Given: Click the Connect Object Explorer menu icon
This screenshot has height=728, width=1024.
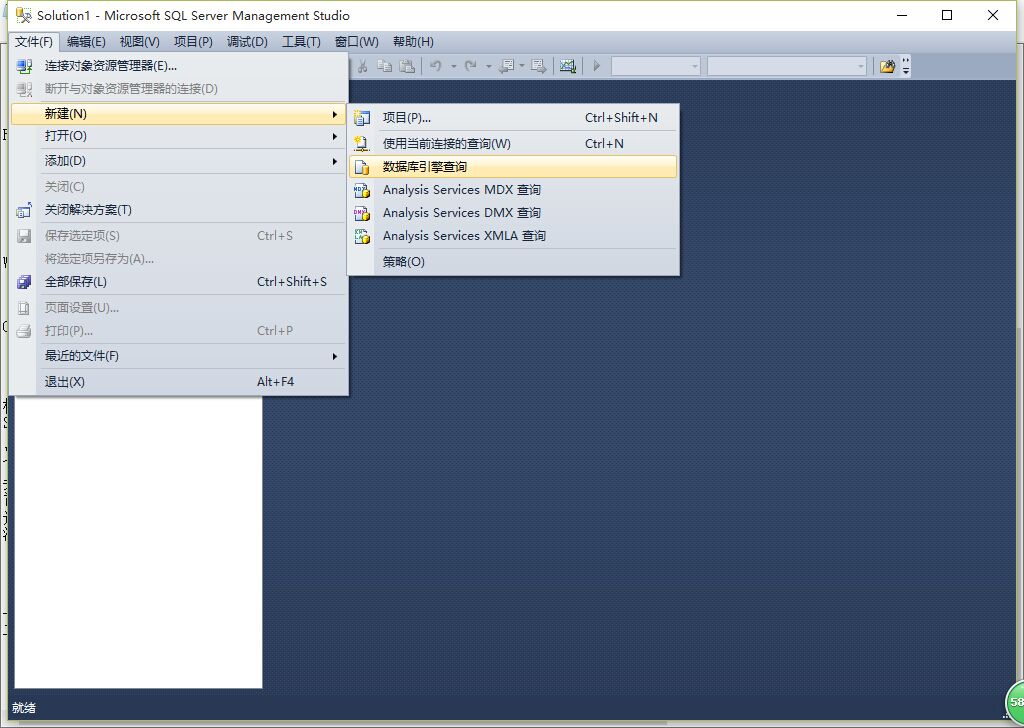Looking at the screenshot, I should click(24, 66).
